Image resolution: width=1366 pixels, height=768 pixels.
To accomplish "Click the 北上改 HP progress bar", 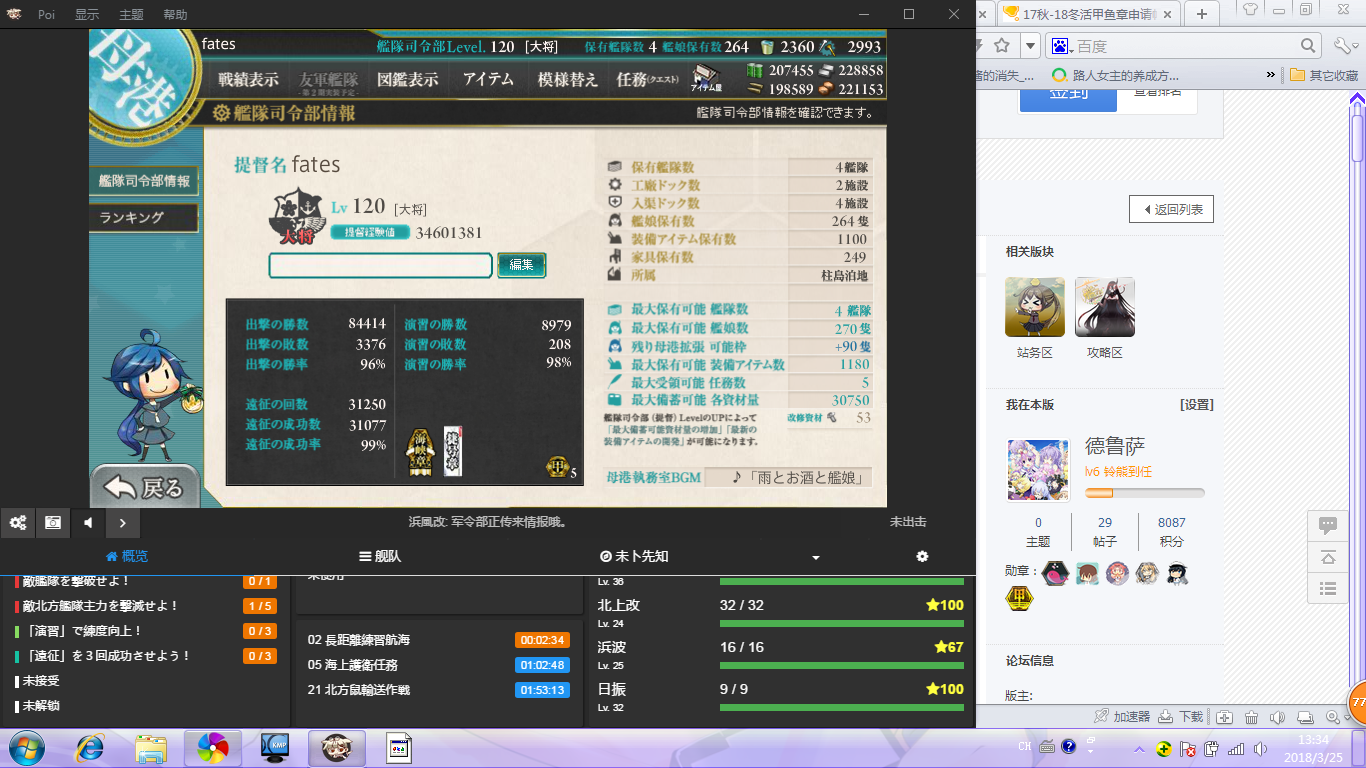I will (x=841, y=623).
